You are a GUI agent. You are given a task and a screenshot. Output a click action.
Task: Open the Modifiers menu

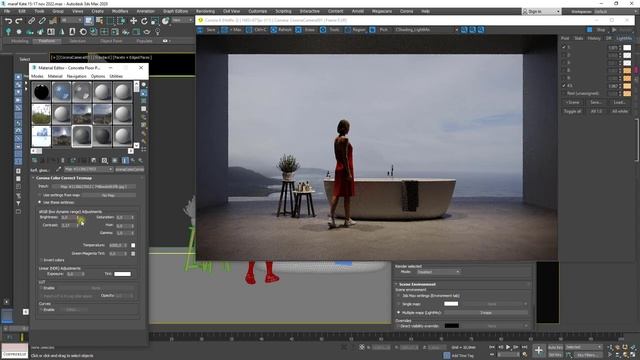pos(120,11)
